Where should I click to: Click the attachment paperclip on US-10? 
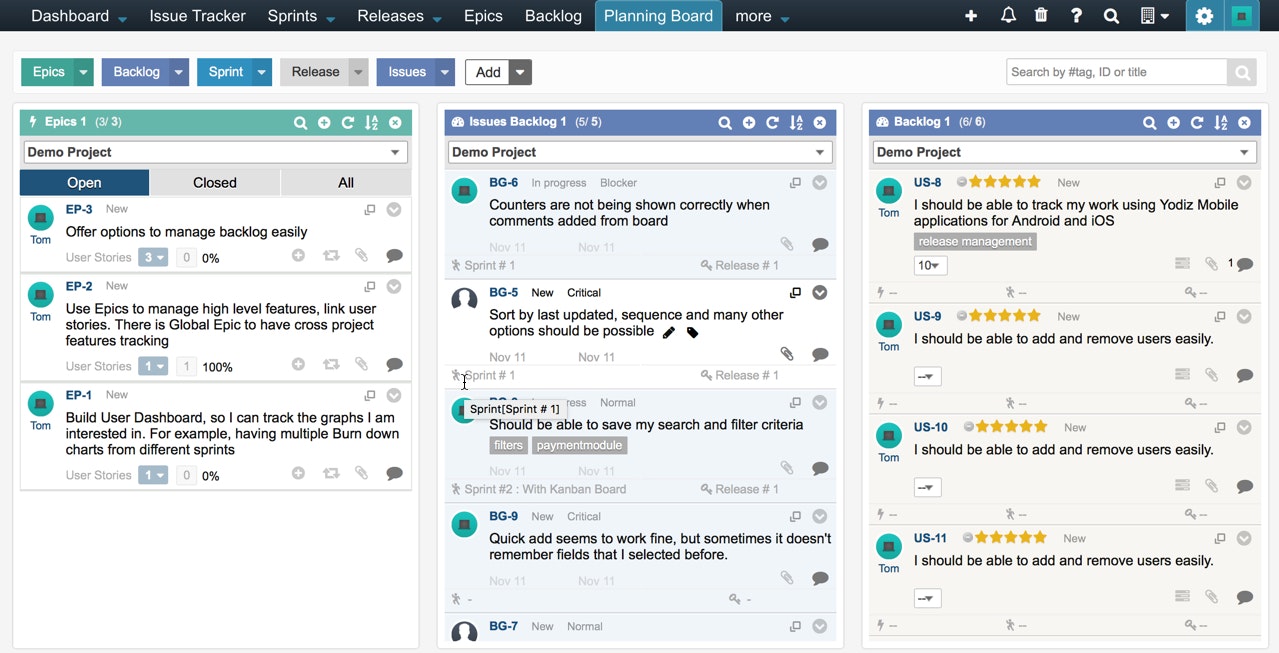point(1212,485)
